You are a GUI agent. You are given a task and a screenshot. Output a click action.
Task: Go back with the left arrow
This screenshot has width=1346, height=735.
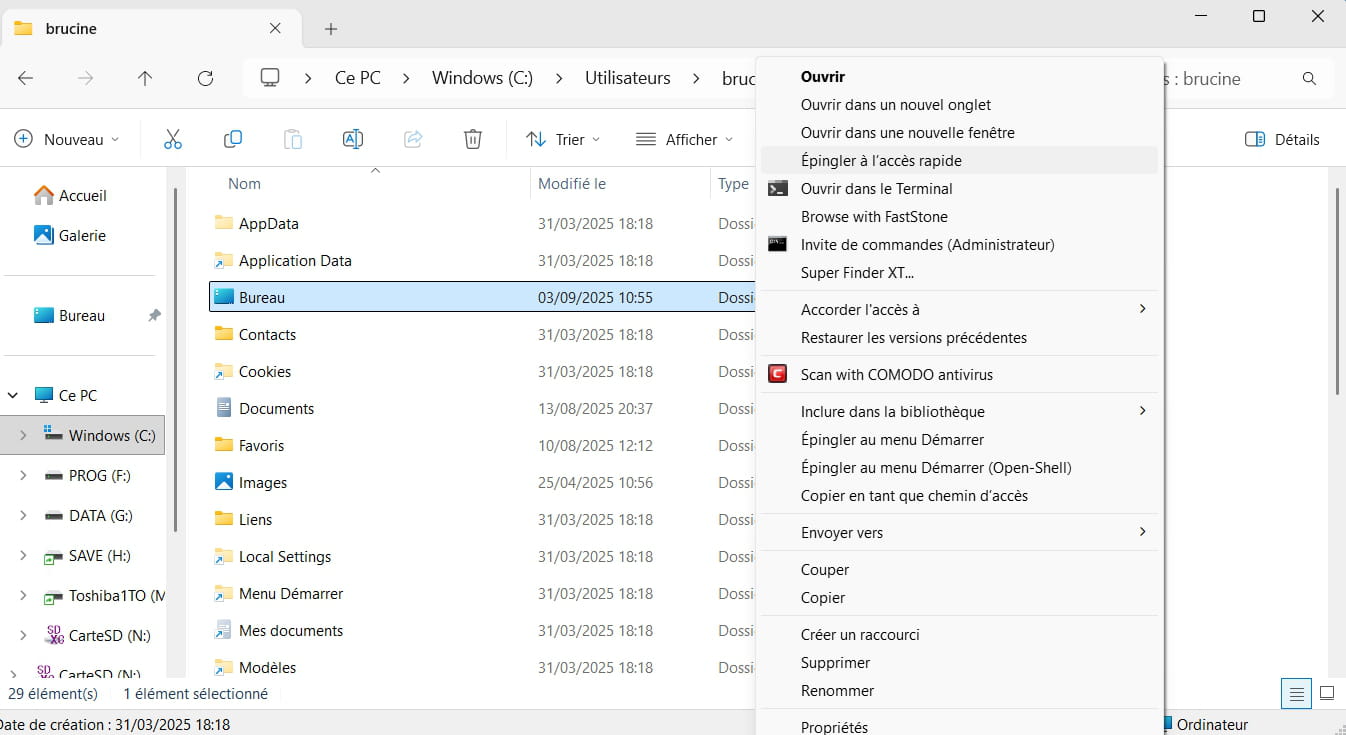click(x=26, y=78)
